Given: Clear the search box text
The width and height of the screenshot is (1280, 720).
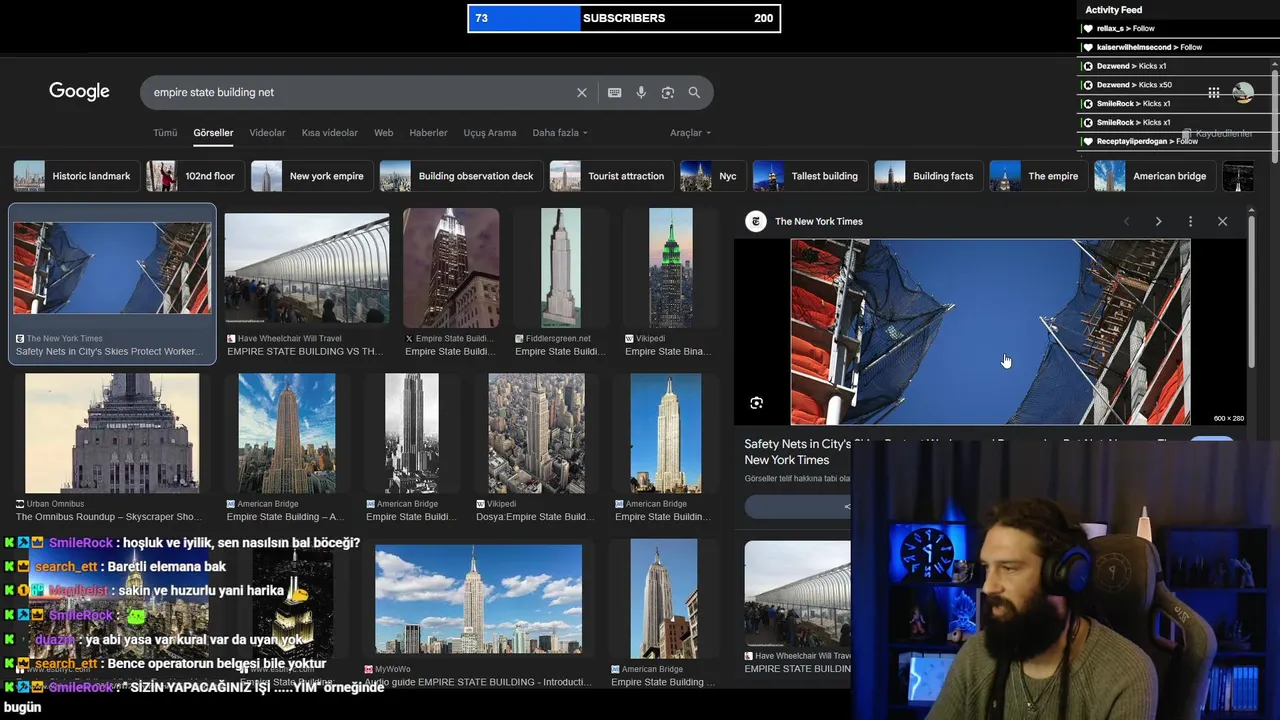Looking at the screenshot, I should tap(582, 92).
